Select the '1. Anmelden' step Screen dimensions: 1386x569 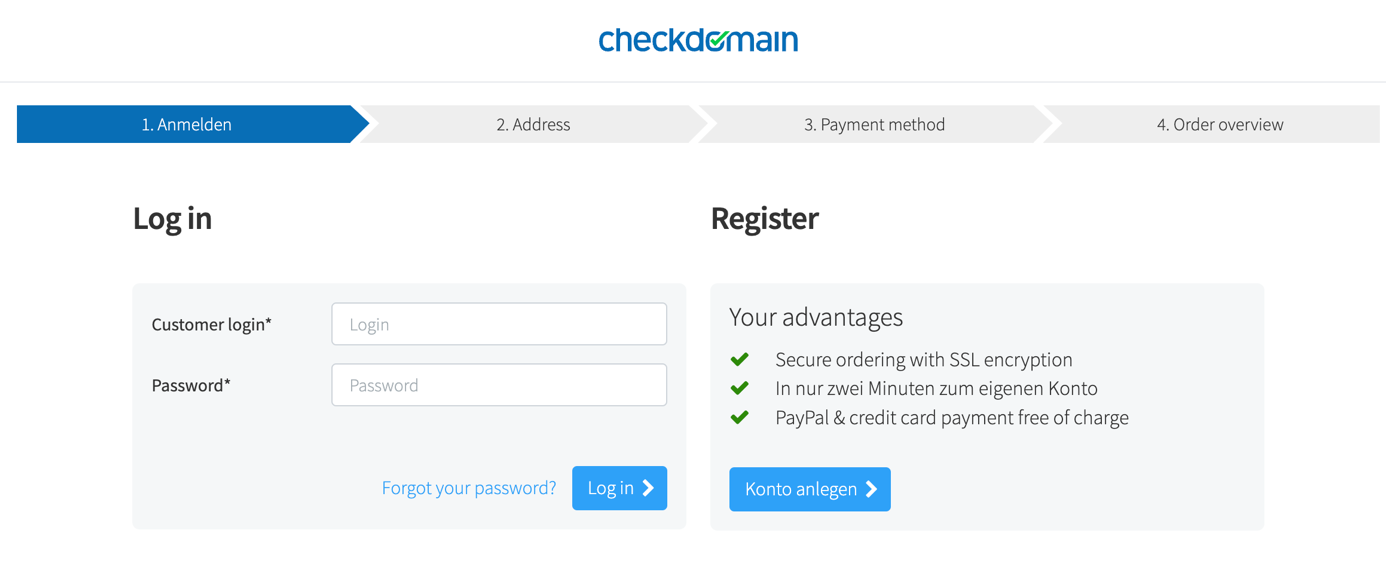point(186,124)
